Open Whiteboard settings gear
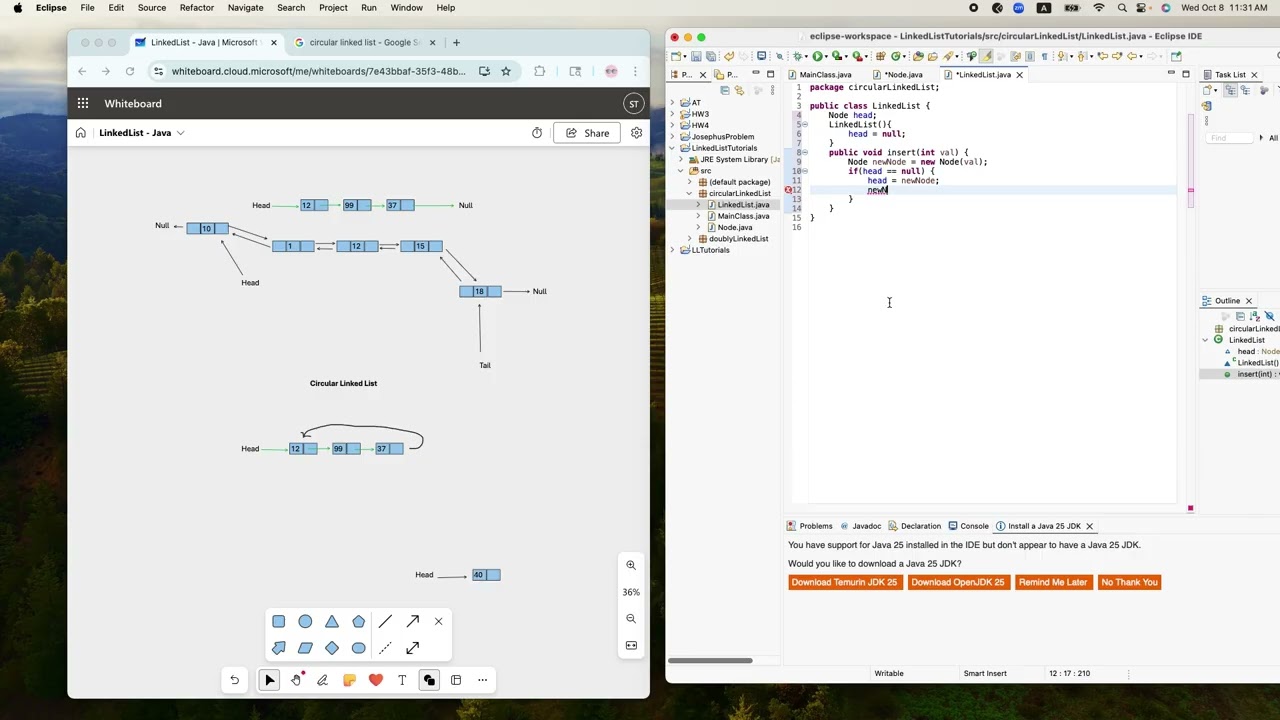The height and width of the screenshot is (720, 1280). [636, 133]
